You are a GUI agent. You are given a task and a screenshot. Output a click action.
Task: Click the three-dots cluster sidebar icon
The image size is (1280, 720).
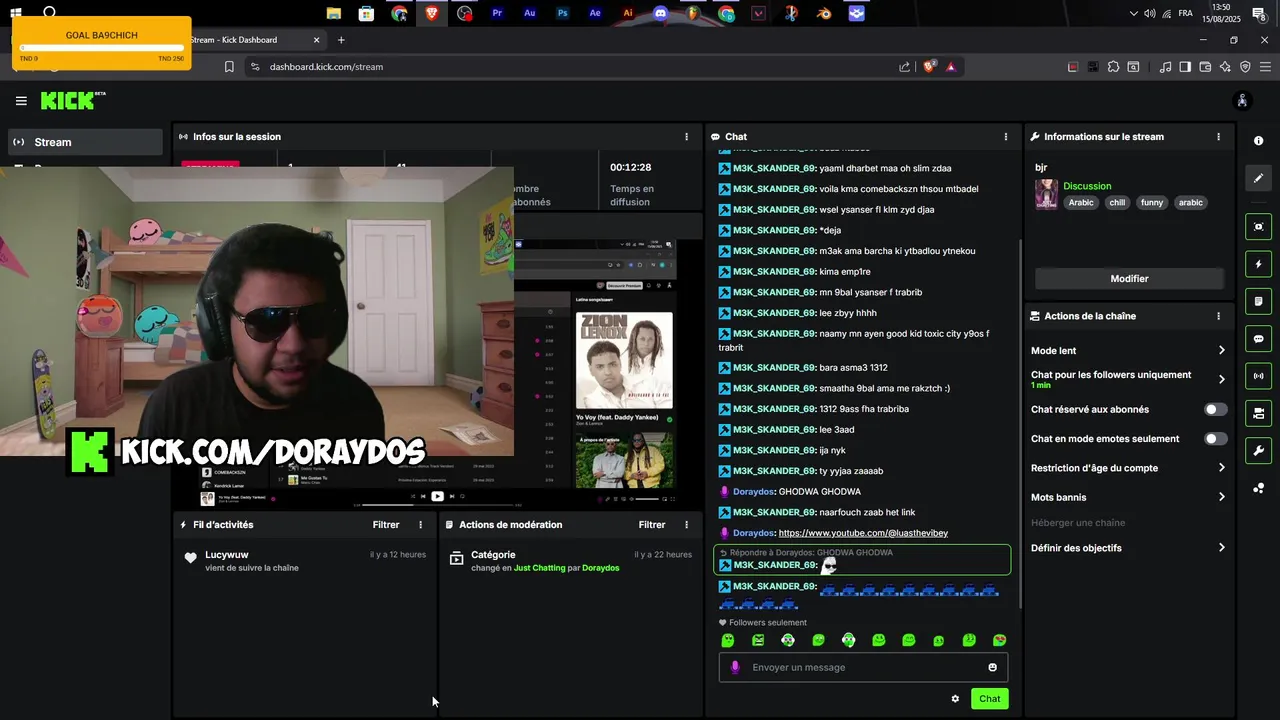tap(1258, 488)
